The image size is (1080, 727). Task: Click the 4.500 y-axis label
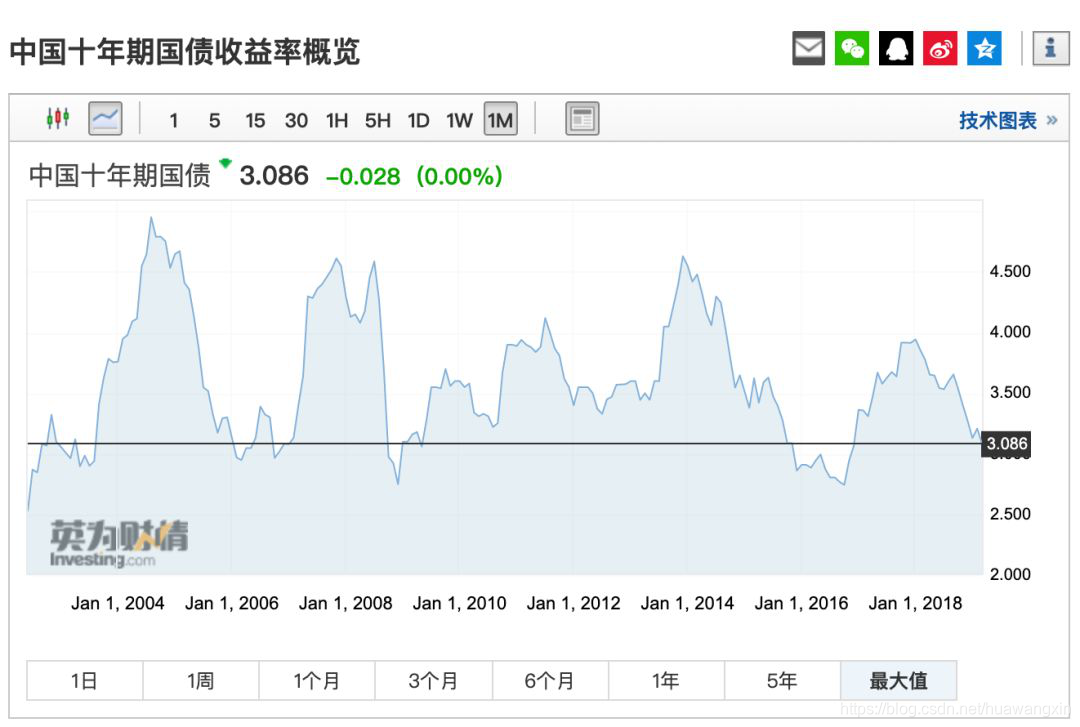click(1010, 271)
